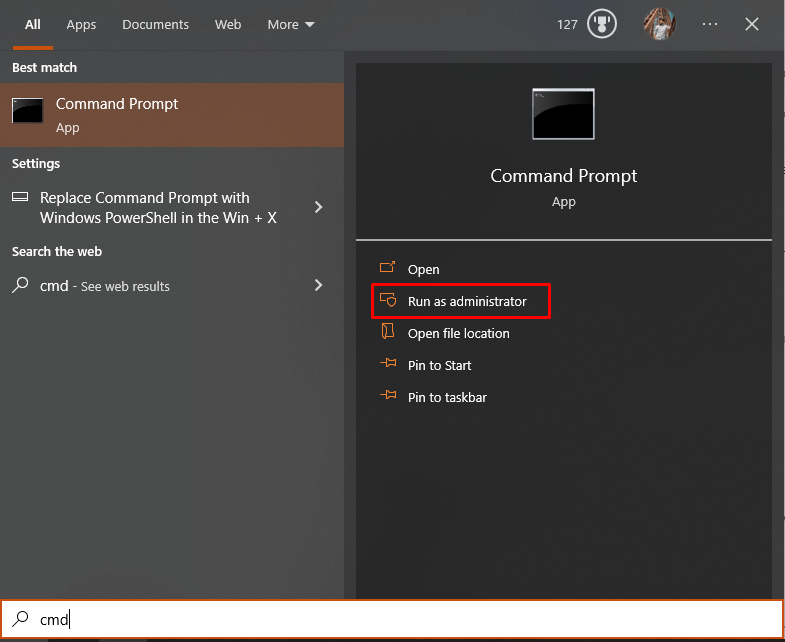The height and width of the screenshot is (642, 785).
Task: Expand the More filter dropdown
Action: 291,25
